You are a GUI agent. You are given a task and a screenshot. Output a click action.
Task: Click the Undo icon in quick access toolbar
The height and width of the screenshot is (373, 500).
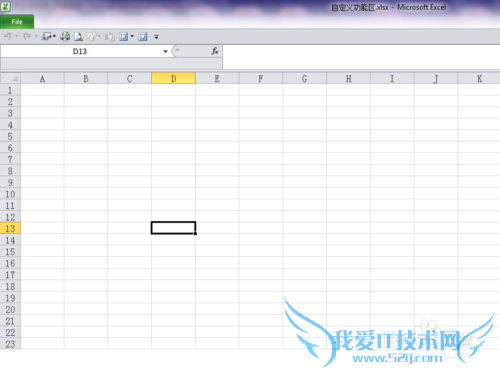8,36
